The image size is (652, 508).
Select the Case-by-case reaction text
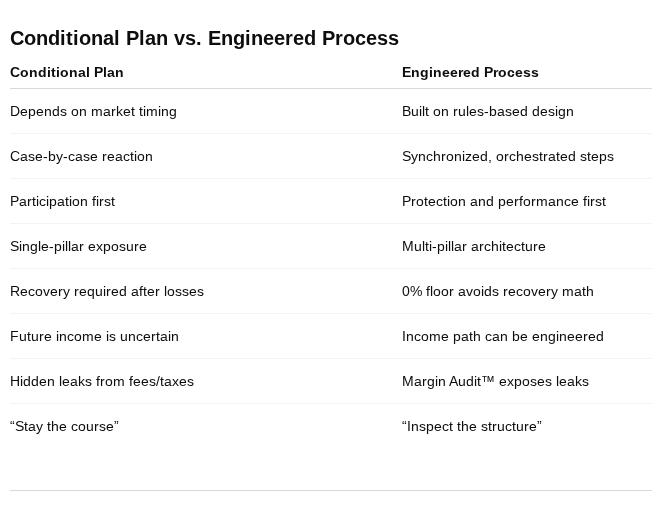coord(81,156)
